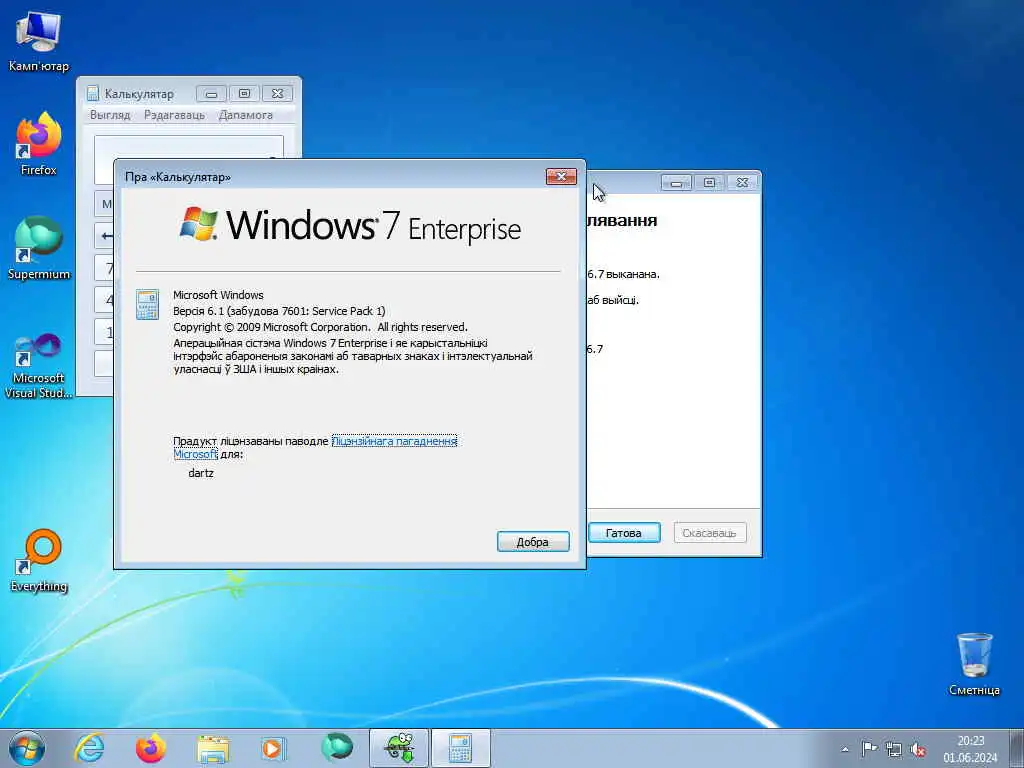The width and height of the screenshot is (1024, 768).
Task: Click the calculator icon in About dialog
Action: coord(148,304)
